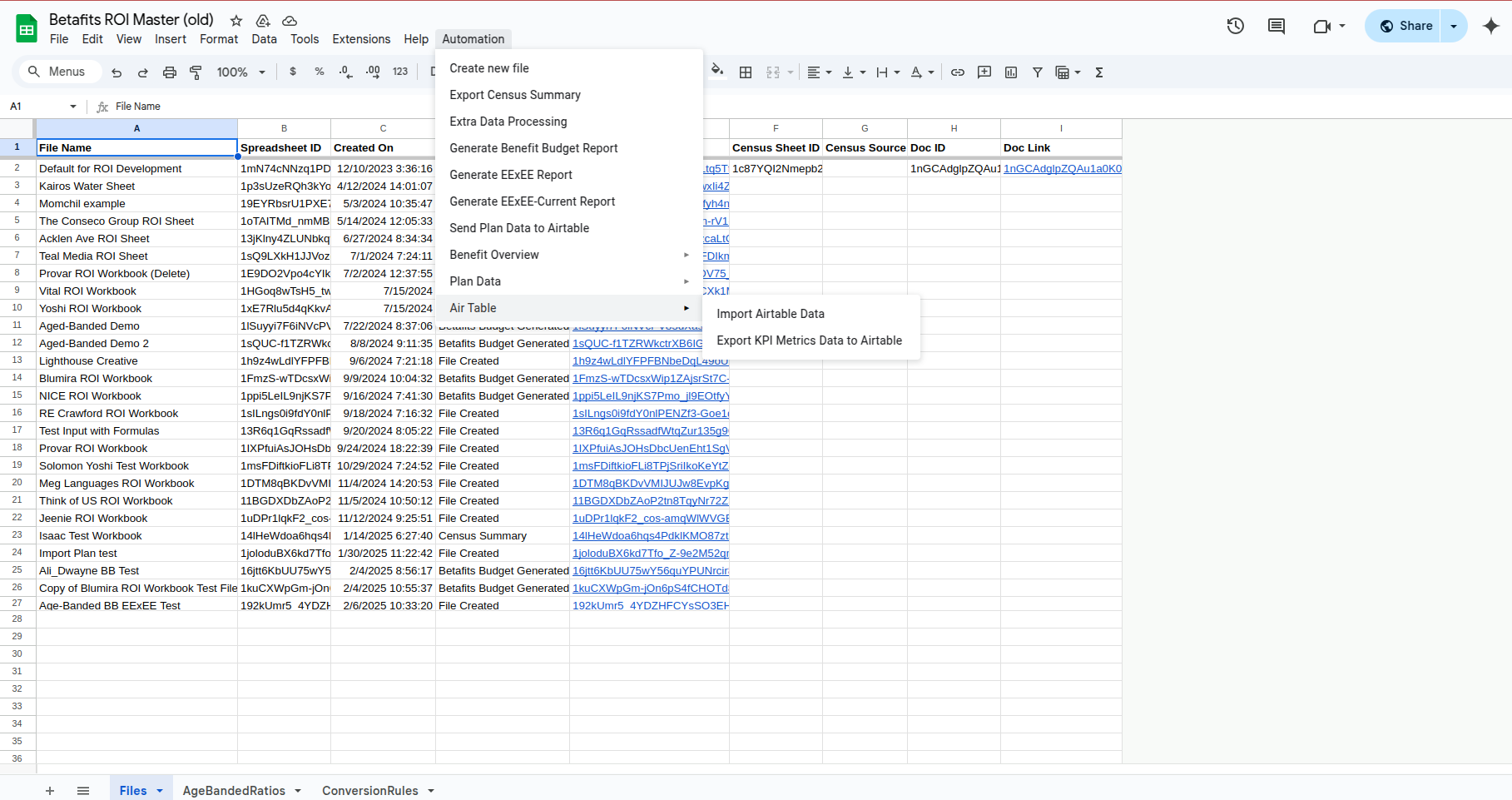Activate the paint format tool

click(x=196, y=72)
